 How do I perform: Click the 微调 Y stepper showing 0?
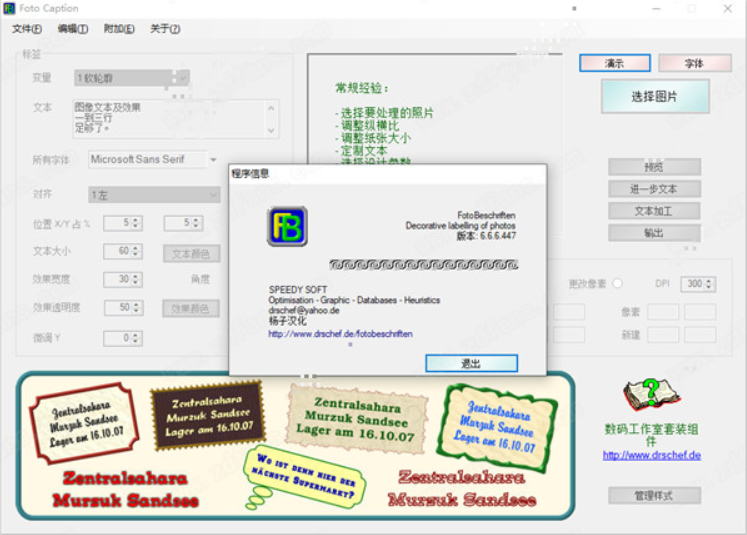tap(123, 338)
